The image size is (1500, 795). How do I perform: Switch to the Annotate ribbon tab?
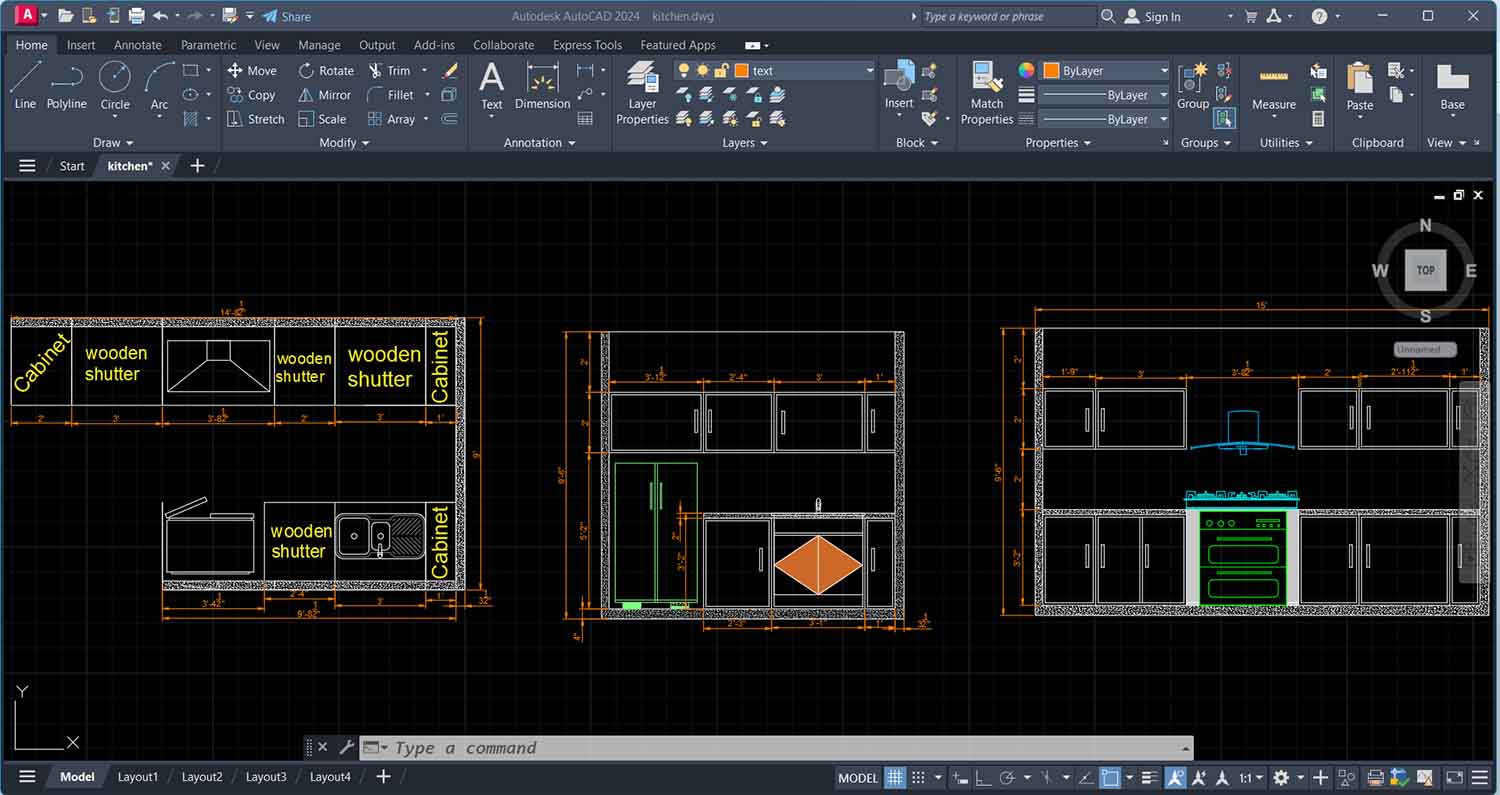(137, 45)
